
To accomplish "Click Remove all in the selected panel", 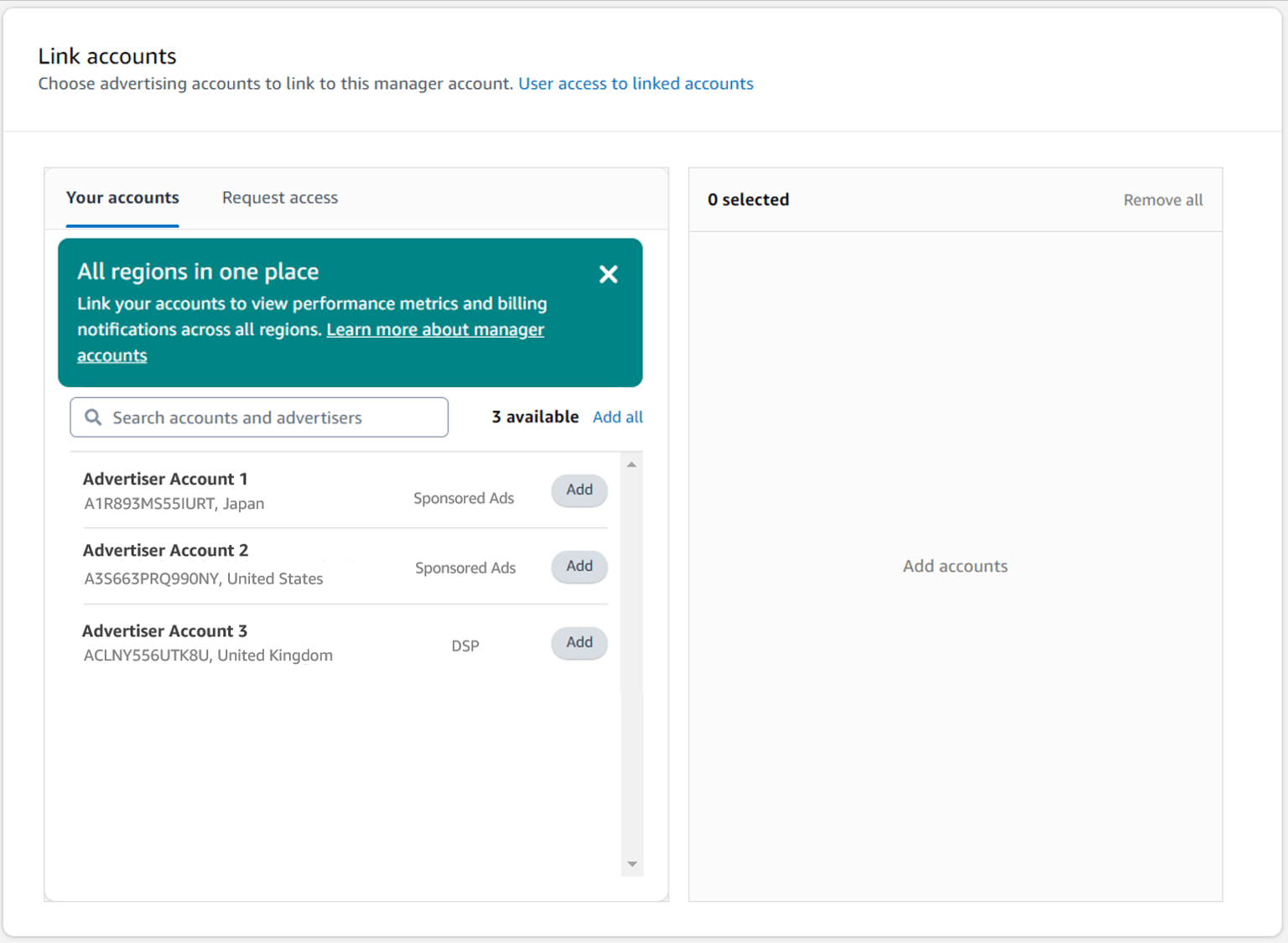I will pyautogui.click(x=1163, y=199).
